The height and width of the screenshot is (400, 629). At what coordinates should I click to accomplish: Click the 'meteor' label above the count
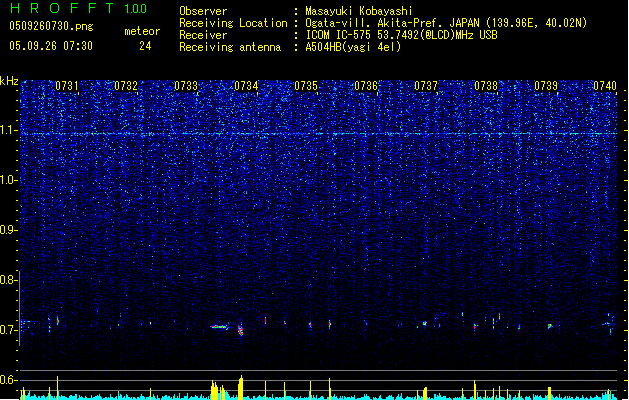(142, 31)
